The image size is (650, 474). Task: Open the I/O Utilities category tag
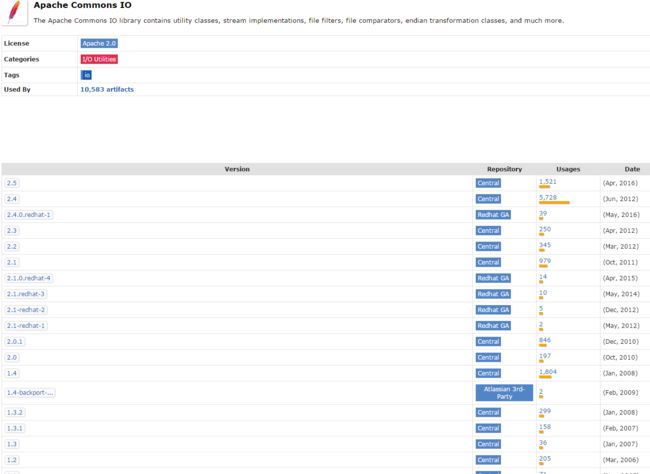pos(99,59)
